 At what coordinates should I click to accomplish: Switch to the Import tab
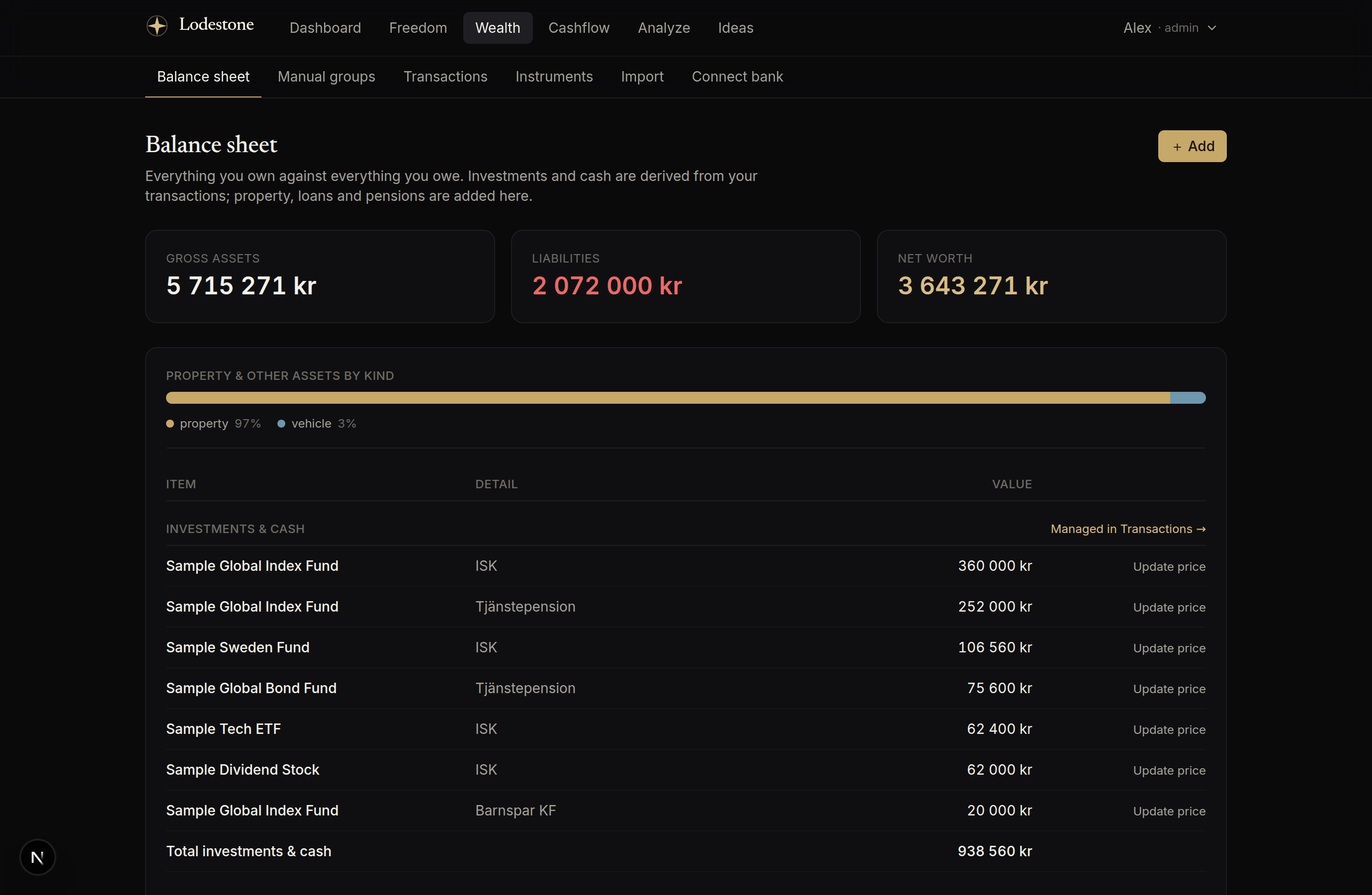pos(642,77)
